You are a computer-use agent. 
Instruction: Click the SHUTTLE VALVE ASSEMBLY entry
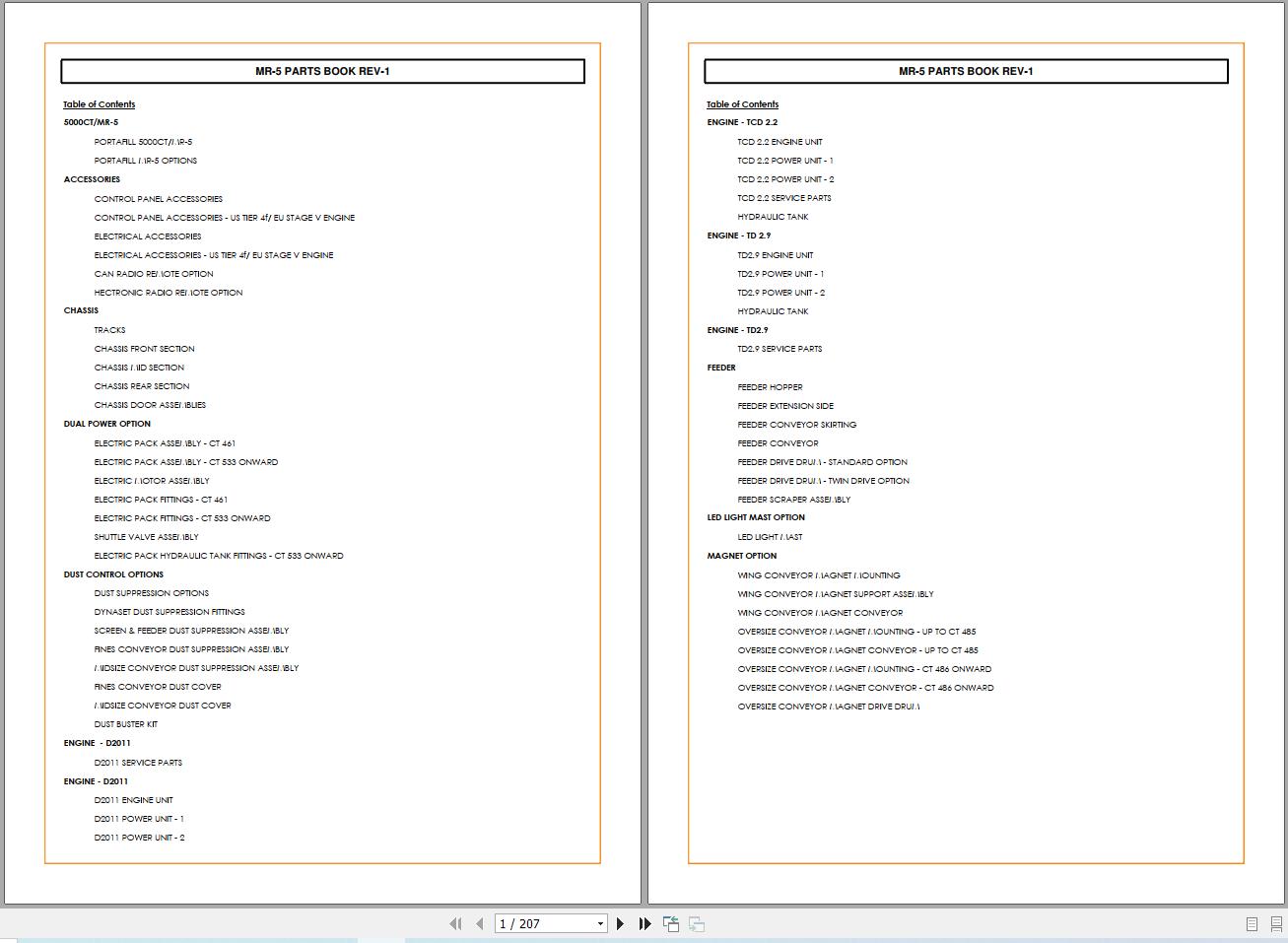click(x=147, y=537)
